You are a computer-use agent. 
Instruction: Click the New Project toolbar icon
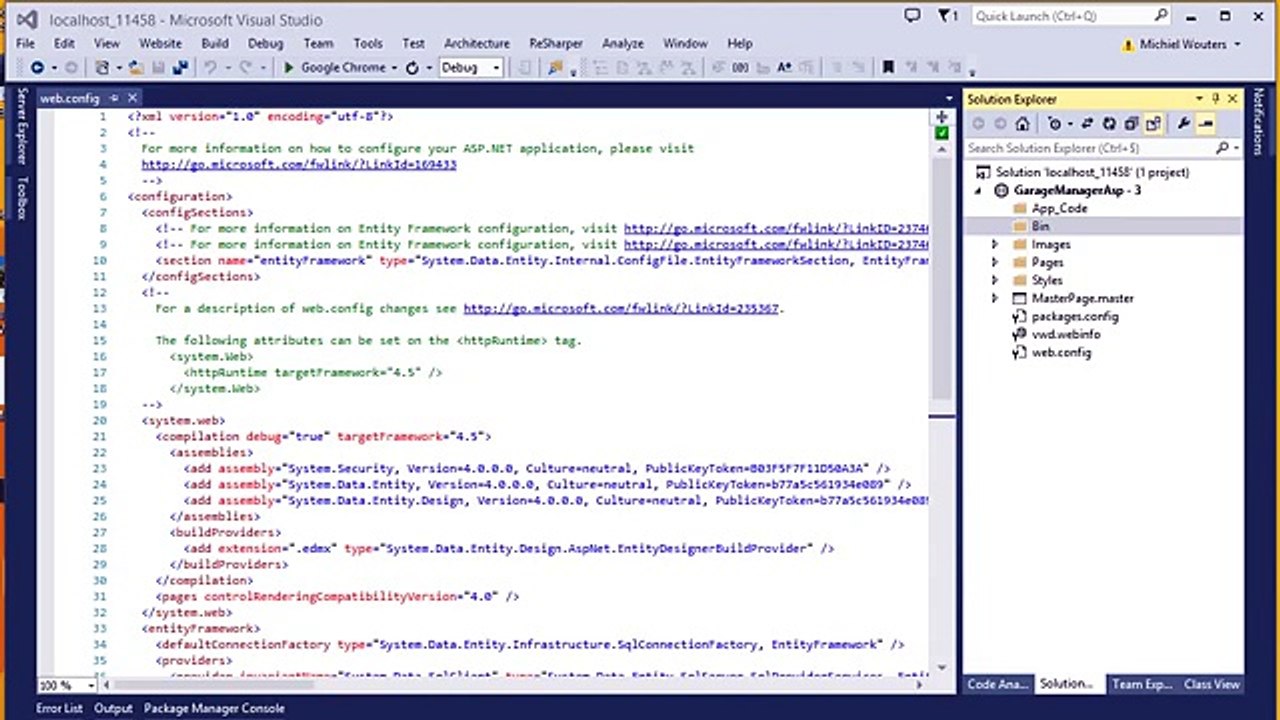(x=102, y=68)
